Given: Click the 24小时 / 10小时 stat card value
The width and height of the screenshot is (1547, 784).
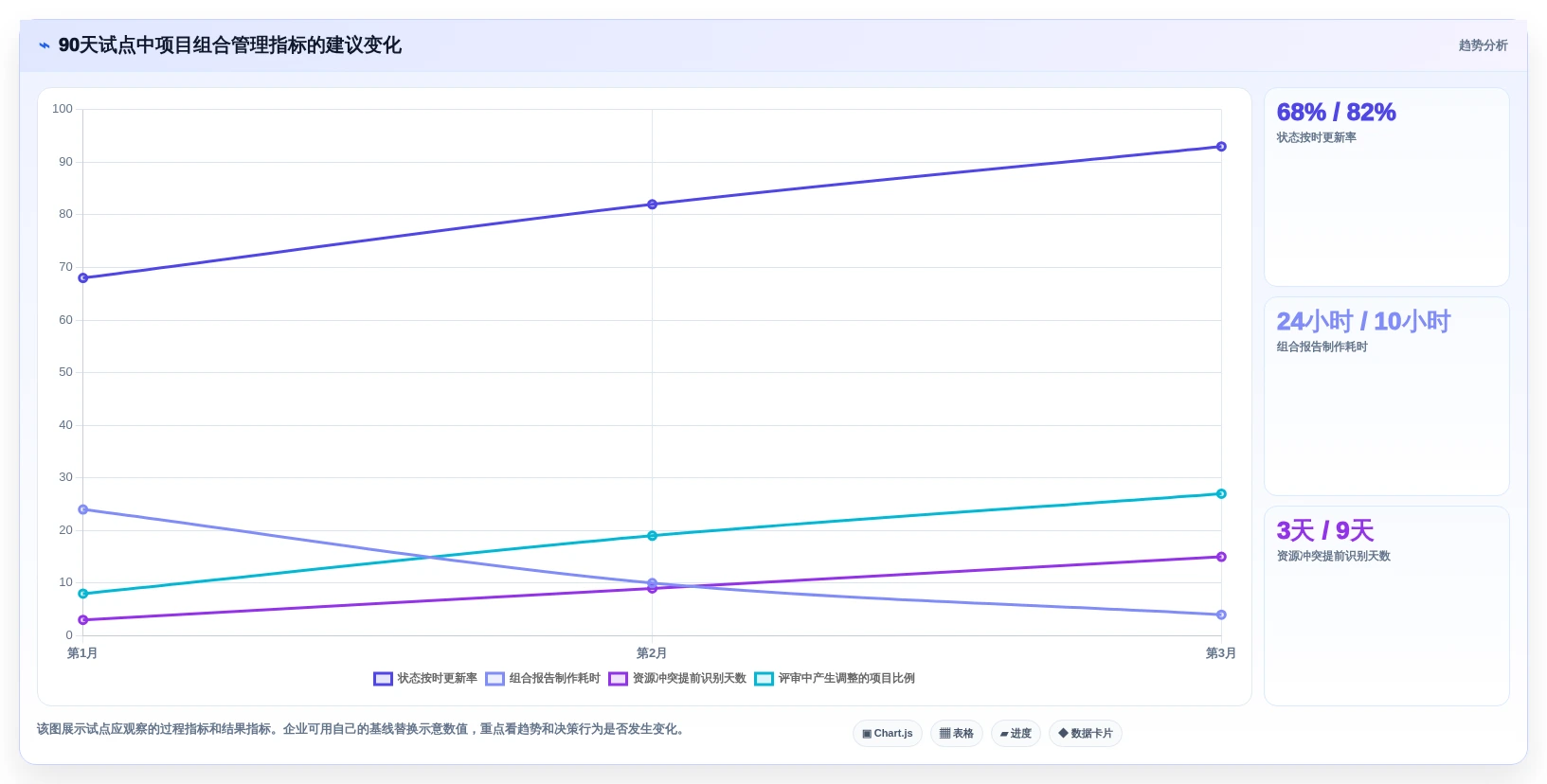Looking at the screenshot, I should pos(1362,321).
